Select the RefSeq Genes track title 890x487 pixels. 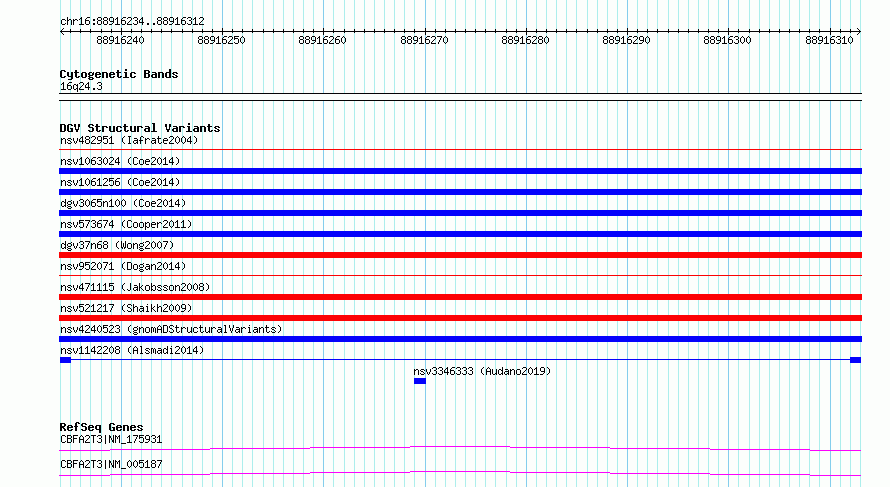102,427
